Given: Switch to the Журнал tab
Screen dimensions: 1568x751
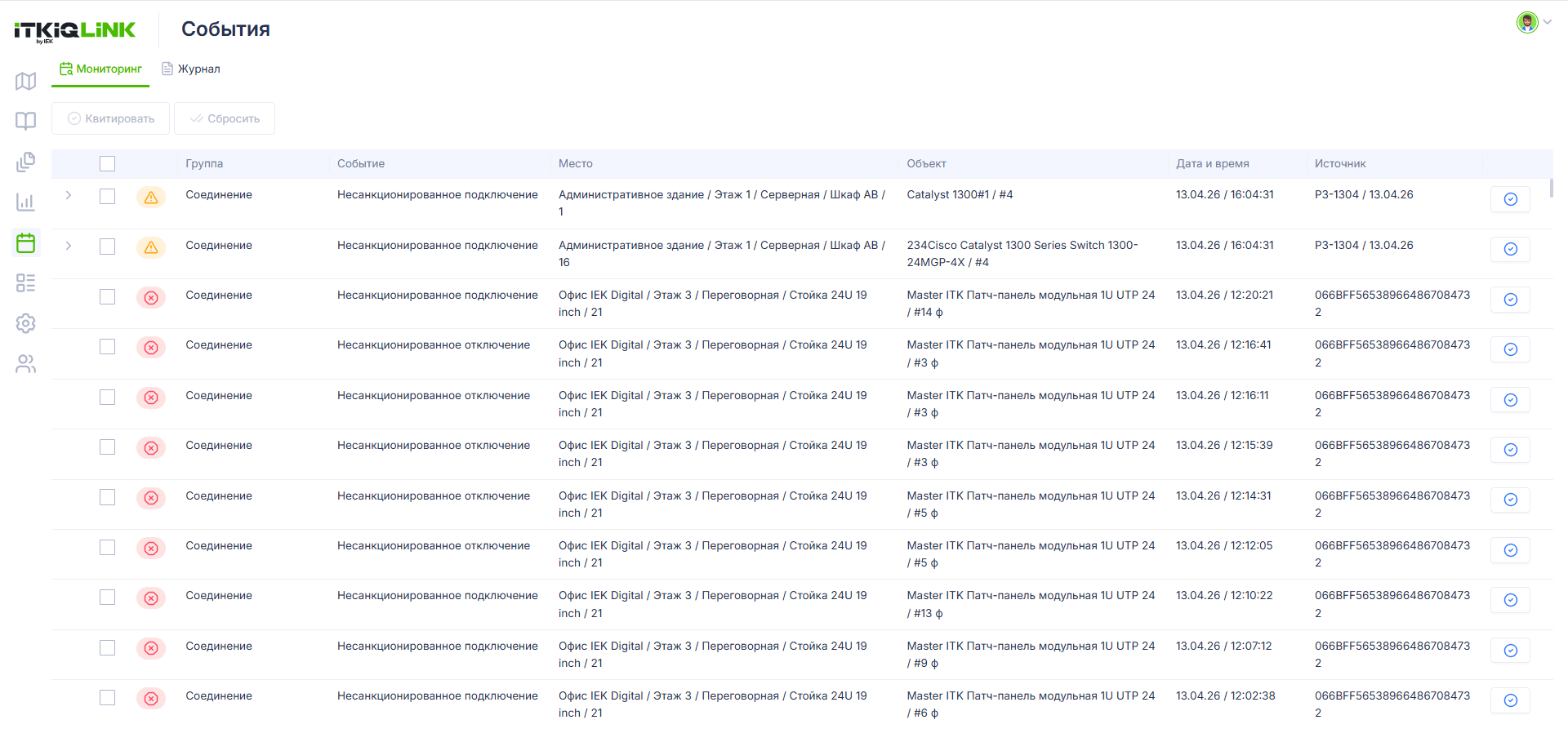Looking at the screenshot, I should (x=191, y=69).
